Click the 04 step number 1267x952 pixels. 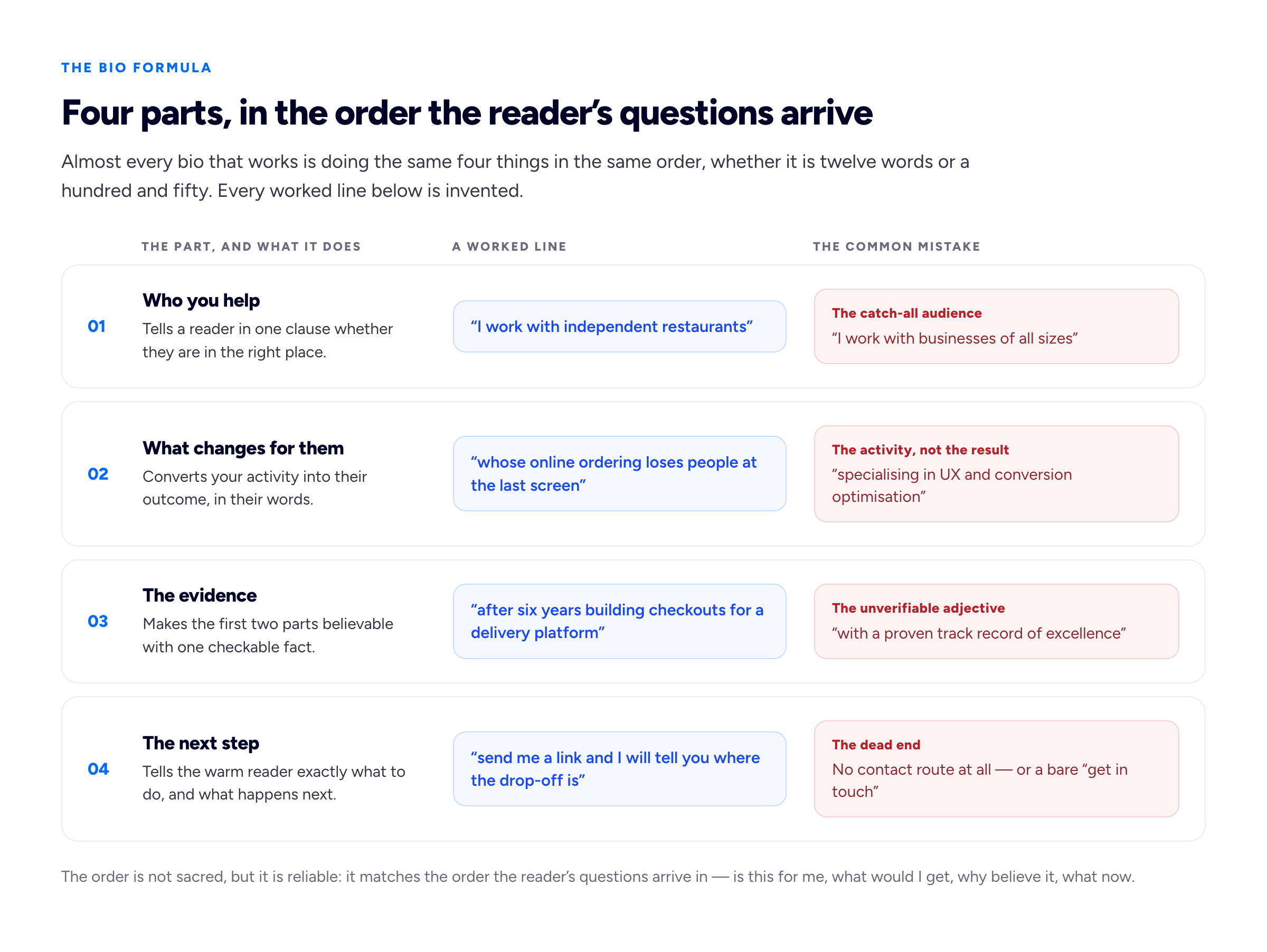point(98,769)
